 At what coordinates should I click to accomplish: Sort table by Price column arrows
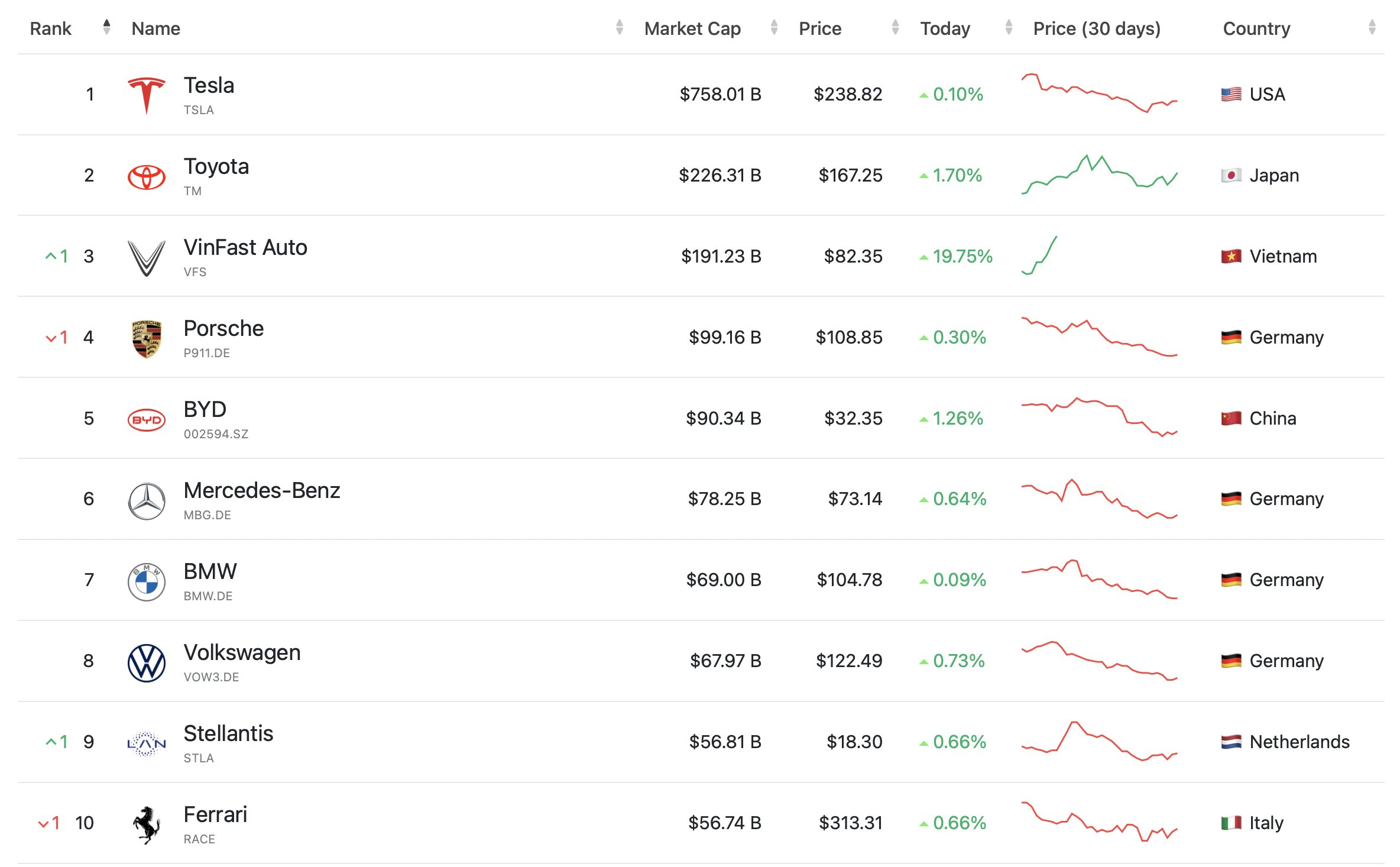click(x=895, y=27)
